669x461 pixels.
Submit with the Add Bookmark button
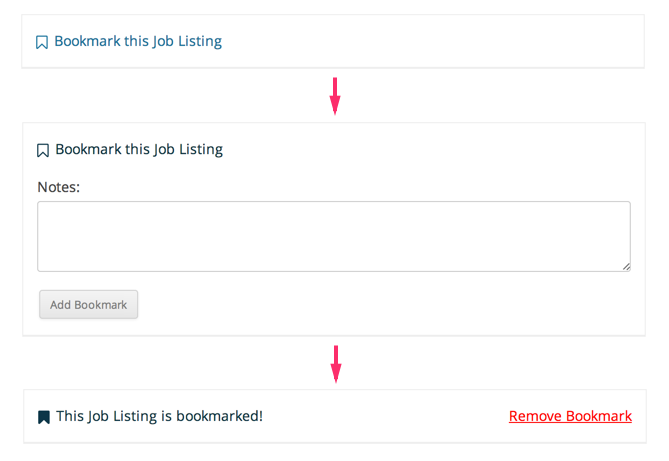[89, 304]
